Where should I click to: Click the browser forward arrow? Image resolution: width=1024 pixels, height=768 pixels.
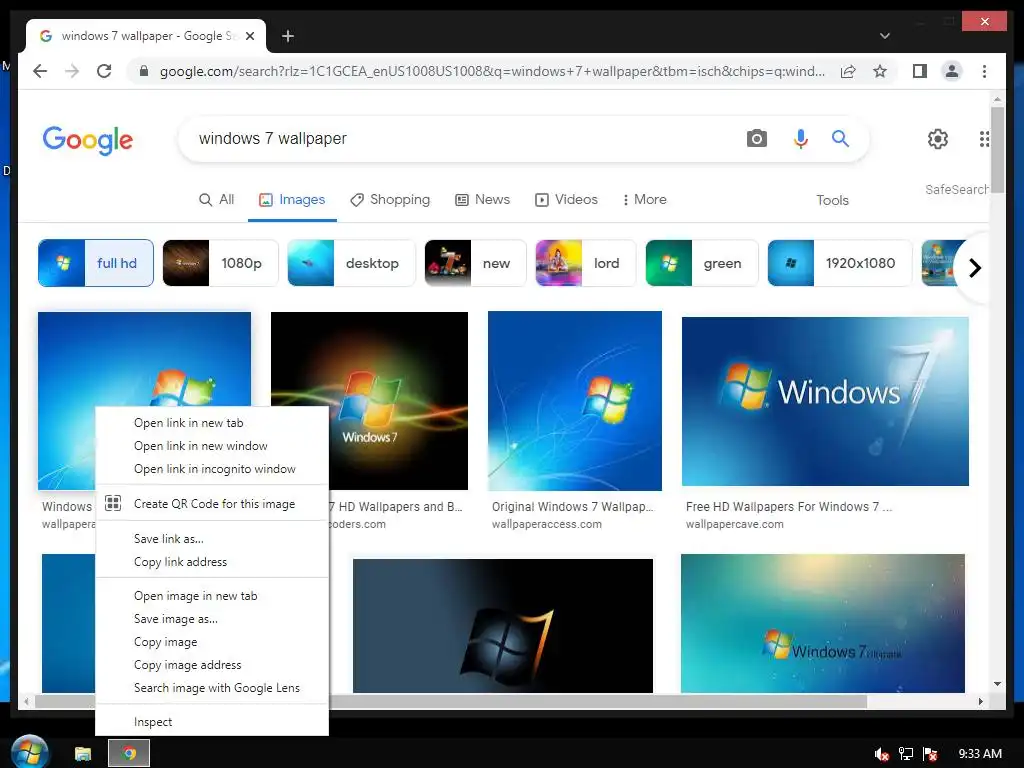pyautogui.click(x=72, y=71)
